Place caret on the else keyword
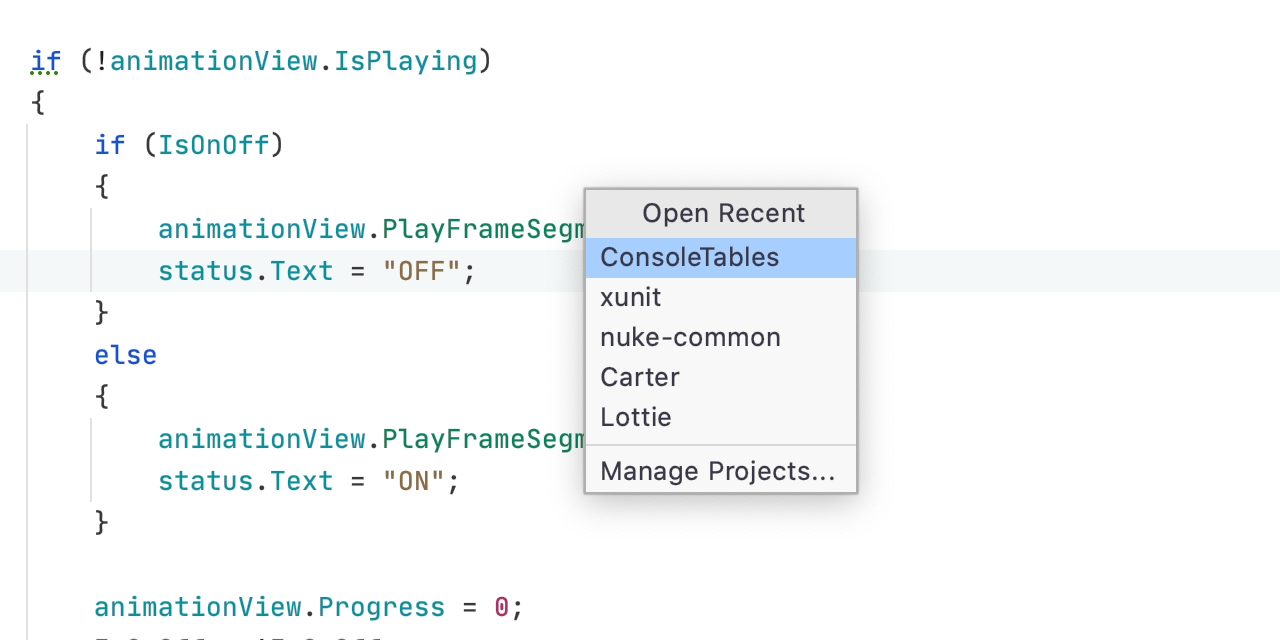 click(x=125, y=355)
